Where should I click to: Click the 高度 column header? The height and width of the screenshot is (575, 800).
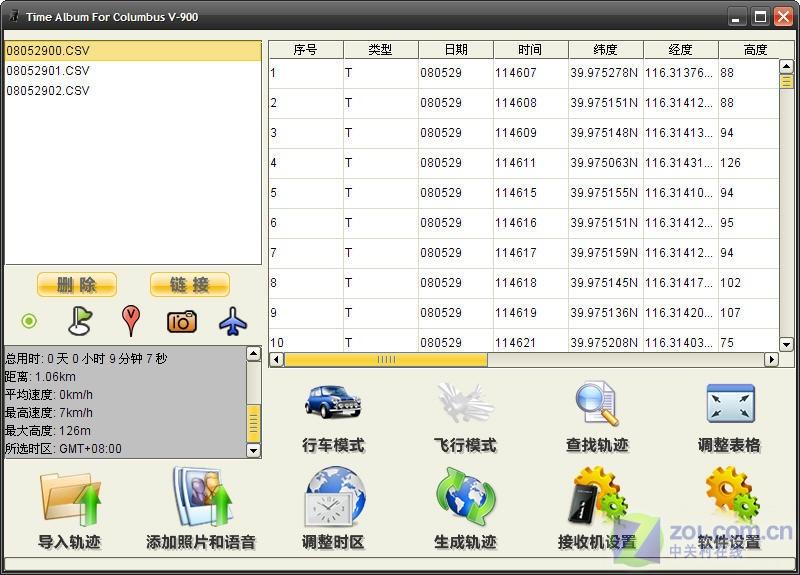pos(756,49)
